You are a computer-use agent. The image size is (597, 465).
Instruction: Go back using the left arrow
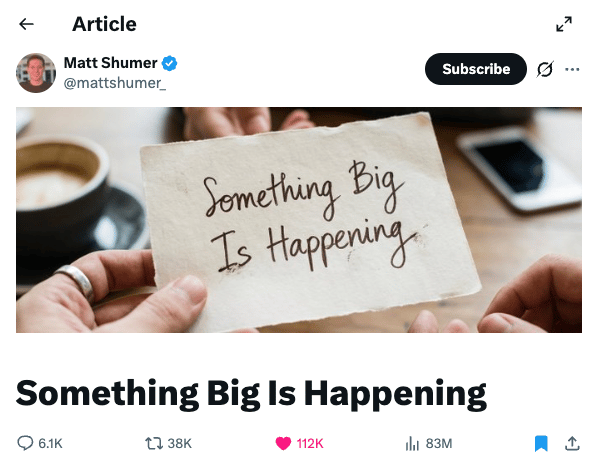coord(26,24)
